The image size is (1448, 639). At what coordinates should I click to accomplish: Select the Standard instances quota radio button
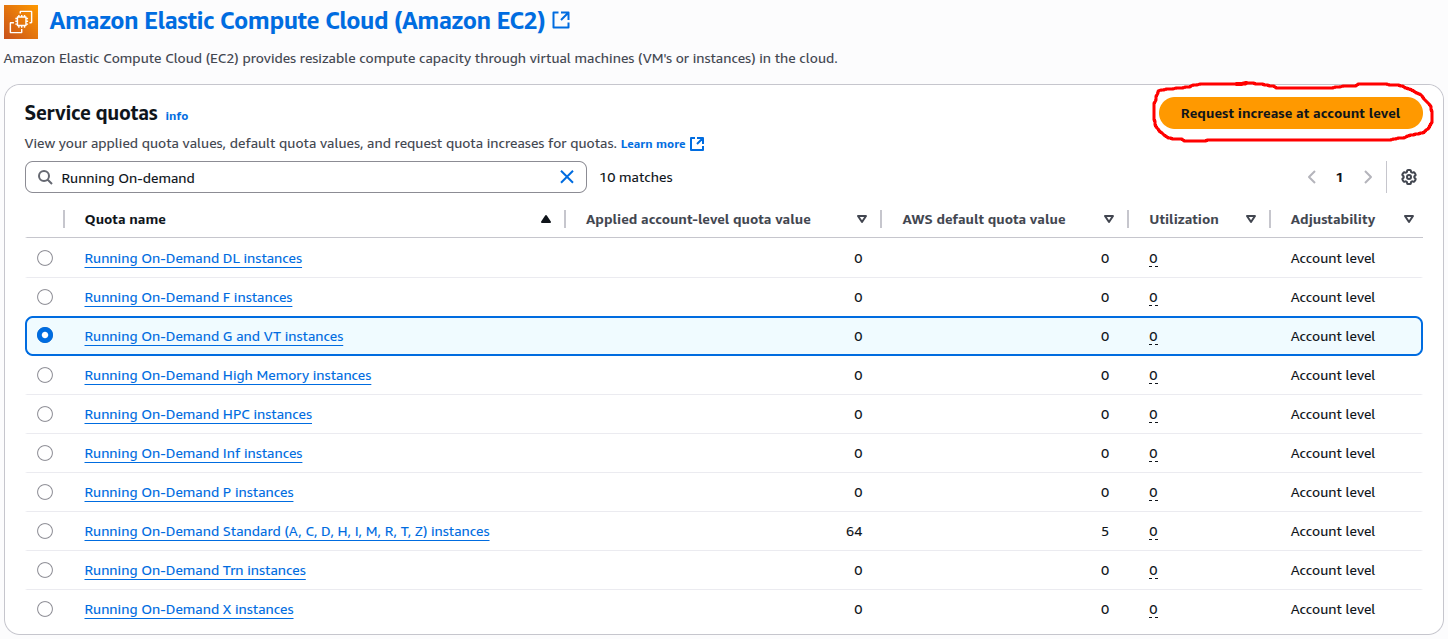45,531
